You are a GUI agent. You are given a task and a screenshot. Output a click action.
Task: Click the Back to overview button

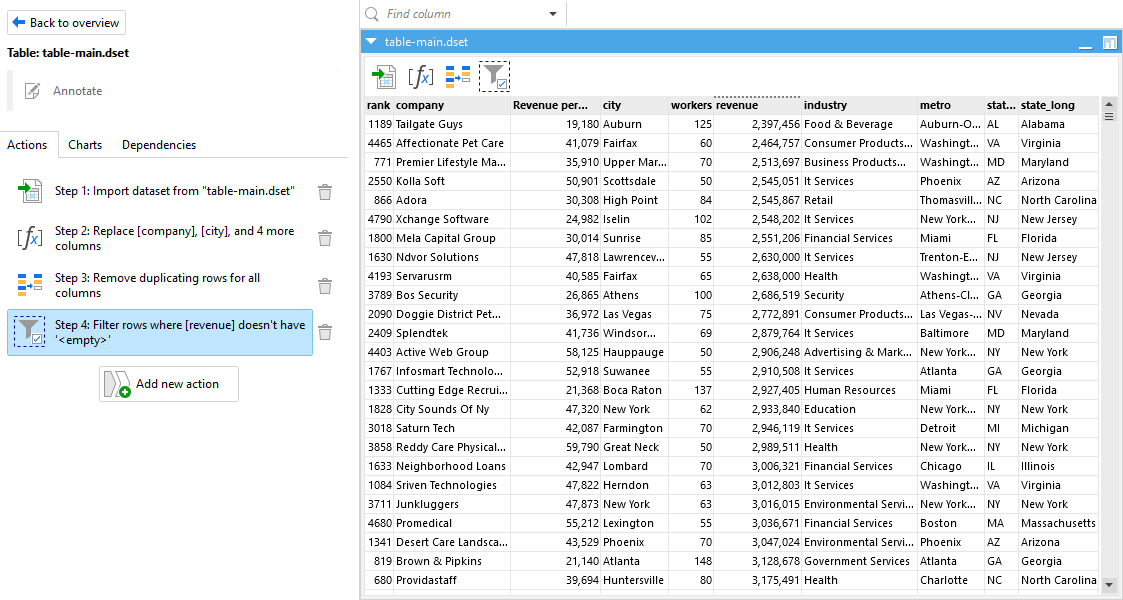point(67,23)
